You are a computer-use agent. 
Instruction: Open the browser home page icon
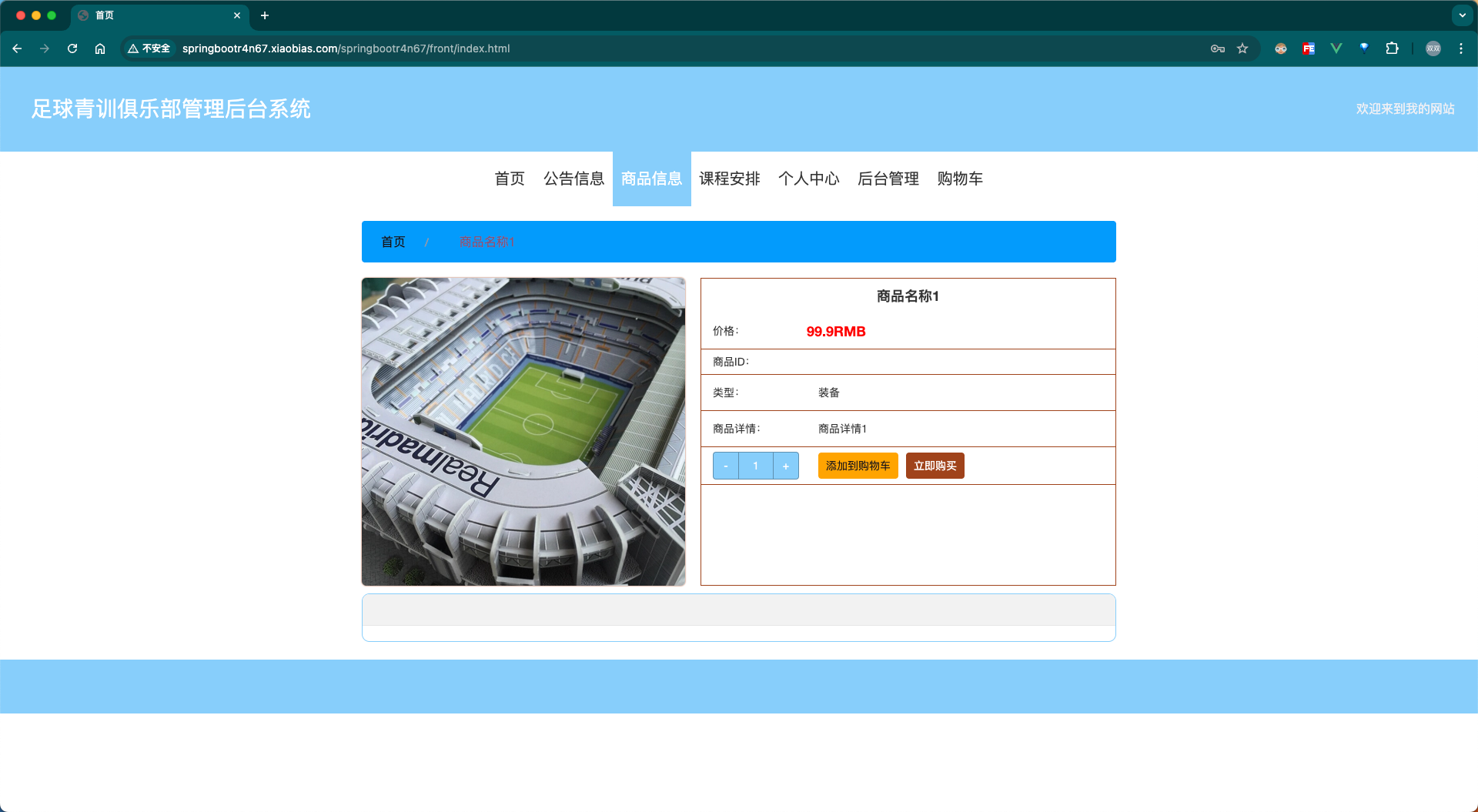(x=100, y=48)
